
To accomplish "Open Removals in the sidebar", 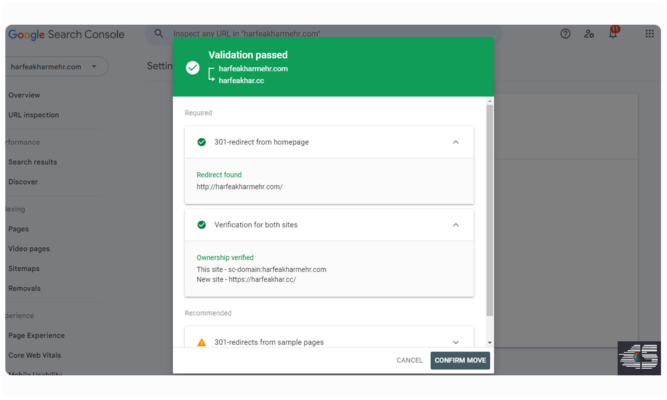I will (24, 288).
